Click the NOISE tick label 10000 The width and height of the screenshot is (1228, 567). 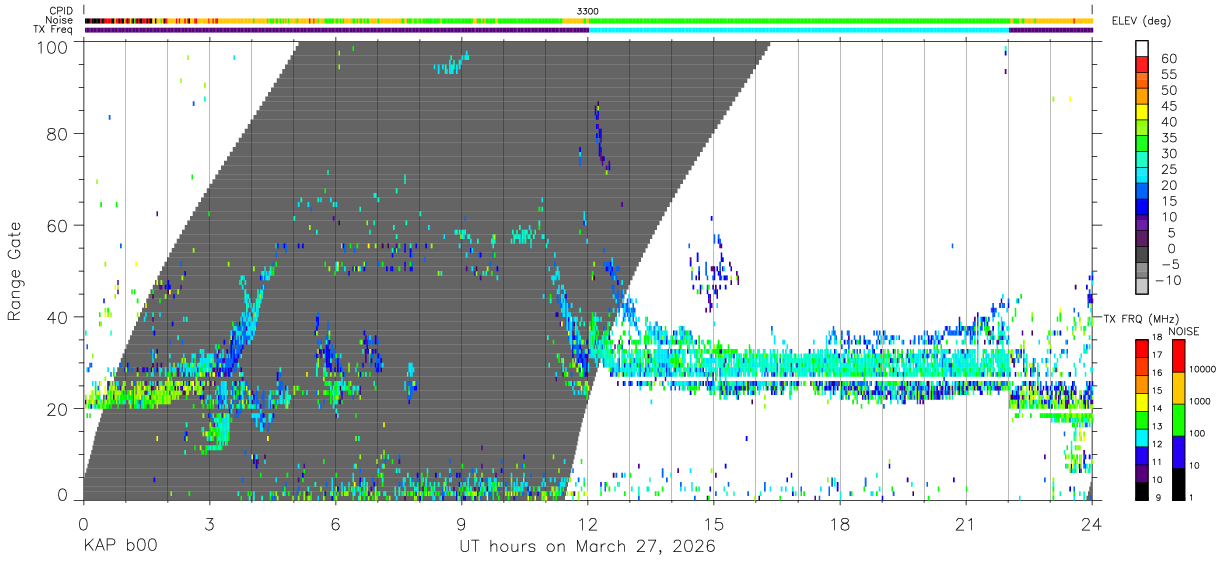pos(1202,371)
